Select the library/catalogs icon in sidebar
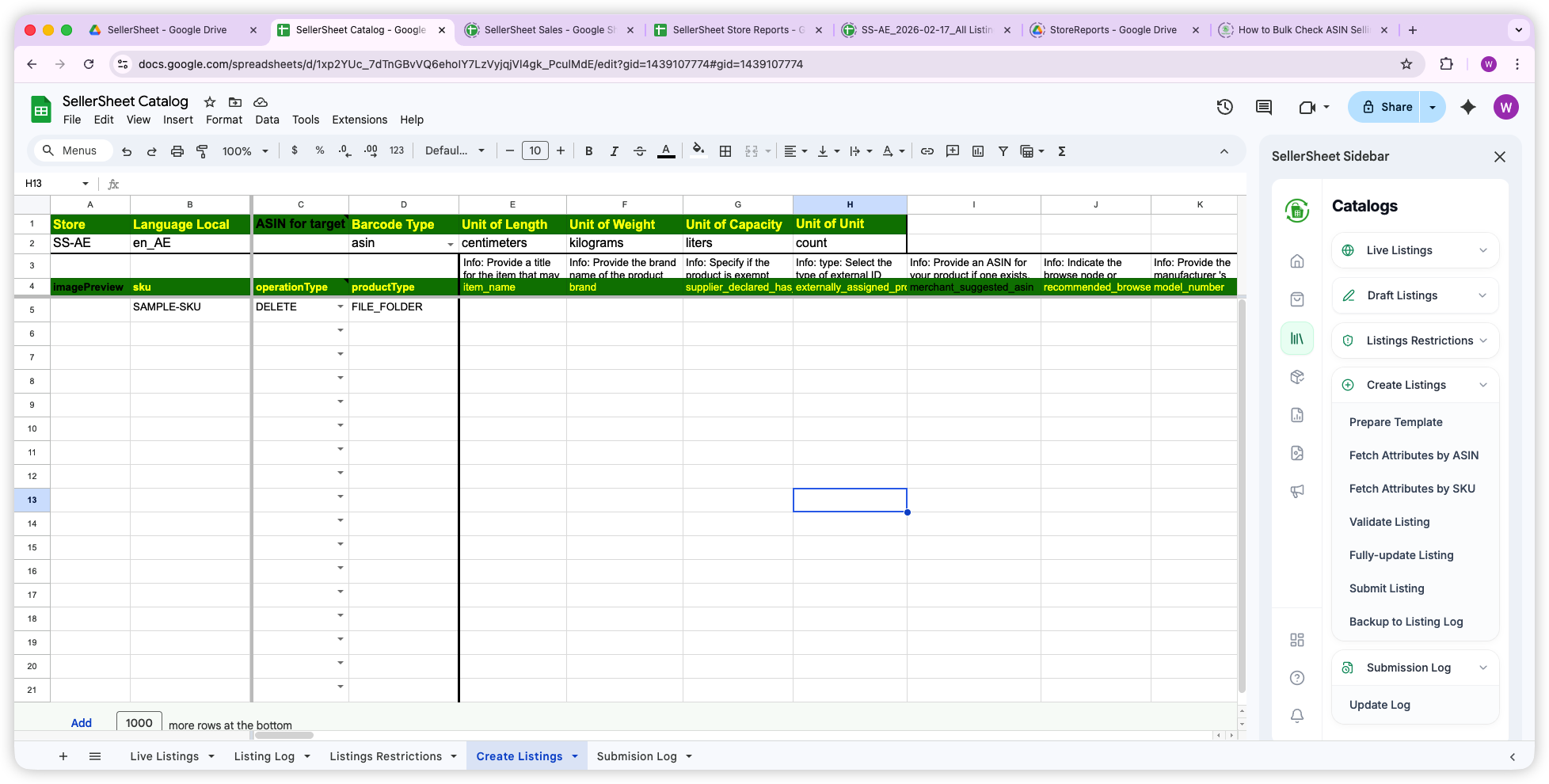This screenshot has width=1549, height=784. pyautogui.click(x=1296, y=338)
